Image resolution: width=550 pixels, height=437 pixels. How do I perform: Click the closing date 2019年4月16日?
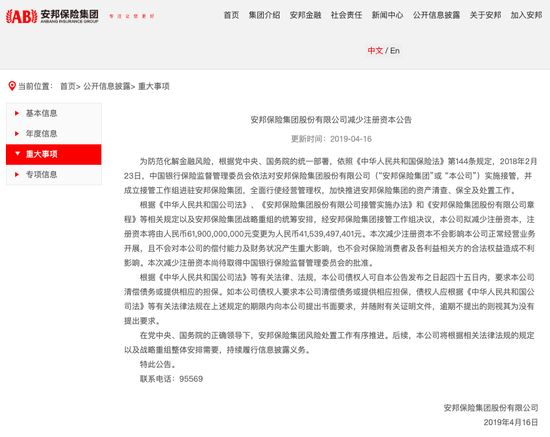[x=511, y=422]
